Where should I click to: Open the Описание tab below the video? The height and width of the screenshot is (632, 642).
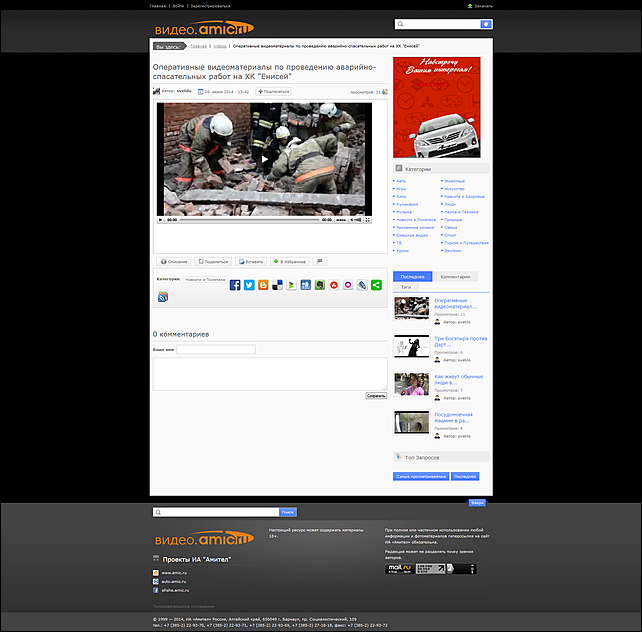173,261
